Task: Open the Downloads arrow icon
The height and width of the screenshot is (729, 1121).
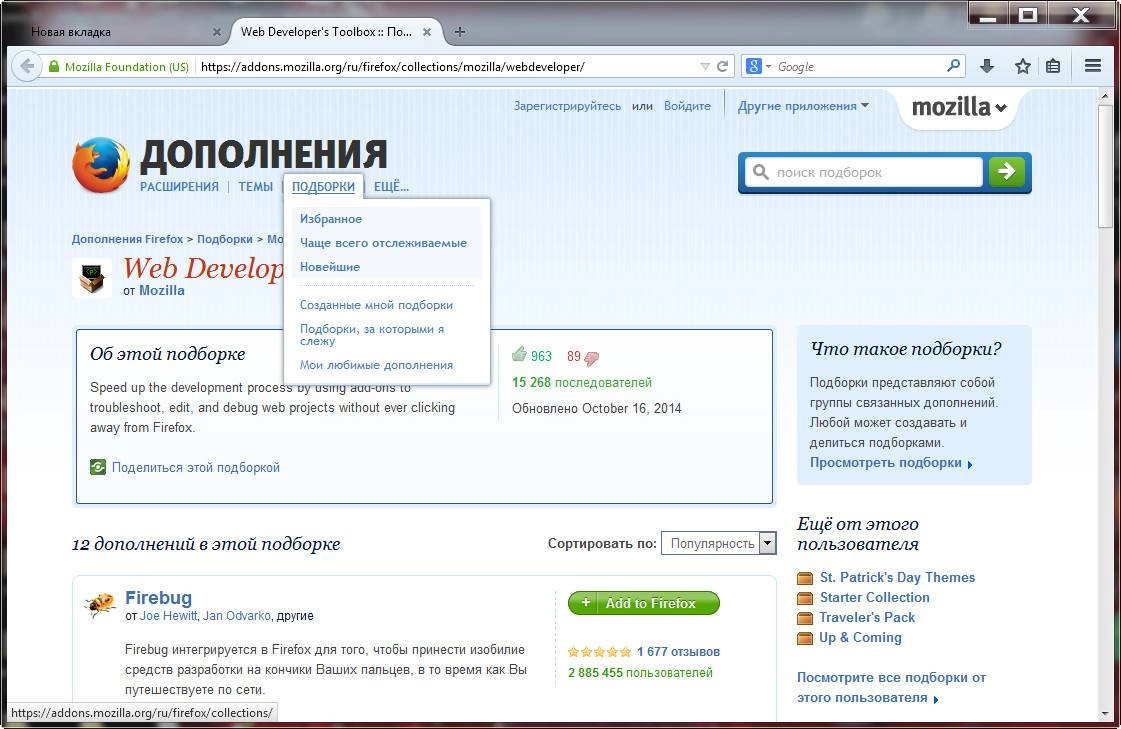Action: tap(987, 66)
